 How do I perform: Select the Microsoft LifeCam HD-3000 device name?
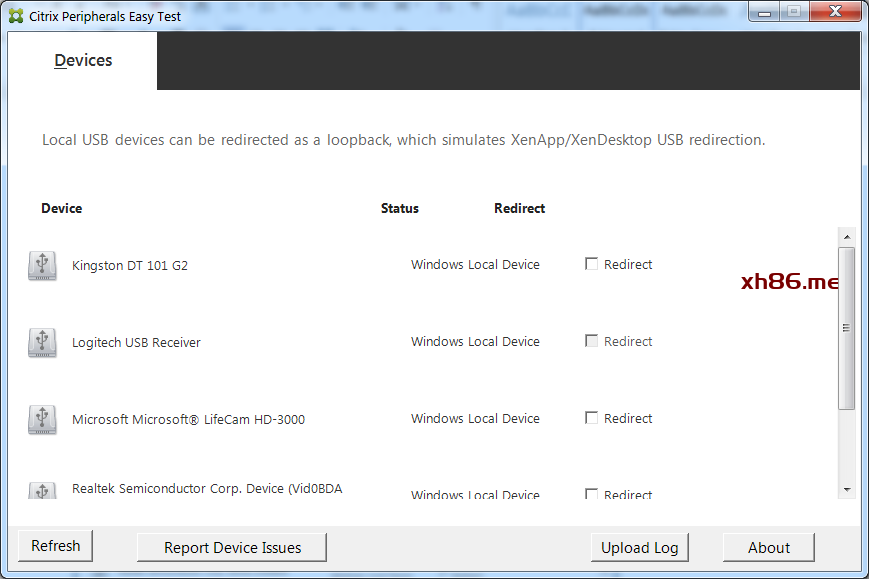[188, 419]
